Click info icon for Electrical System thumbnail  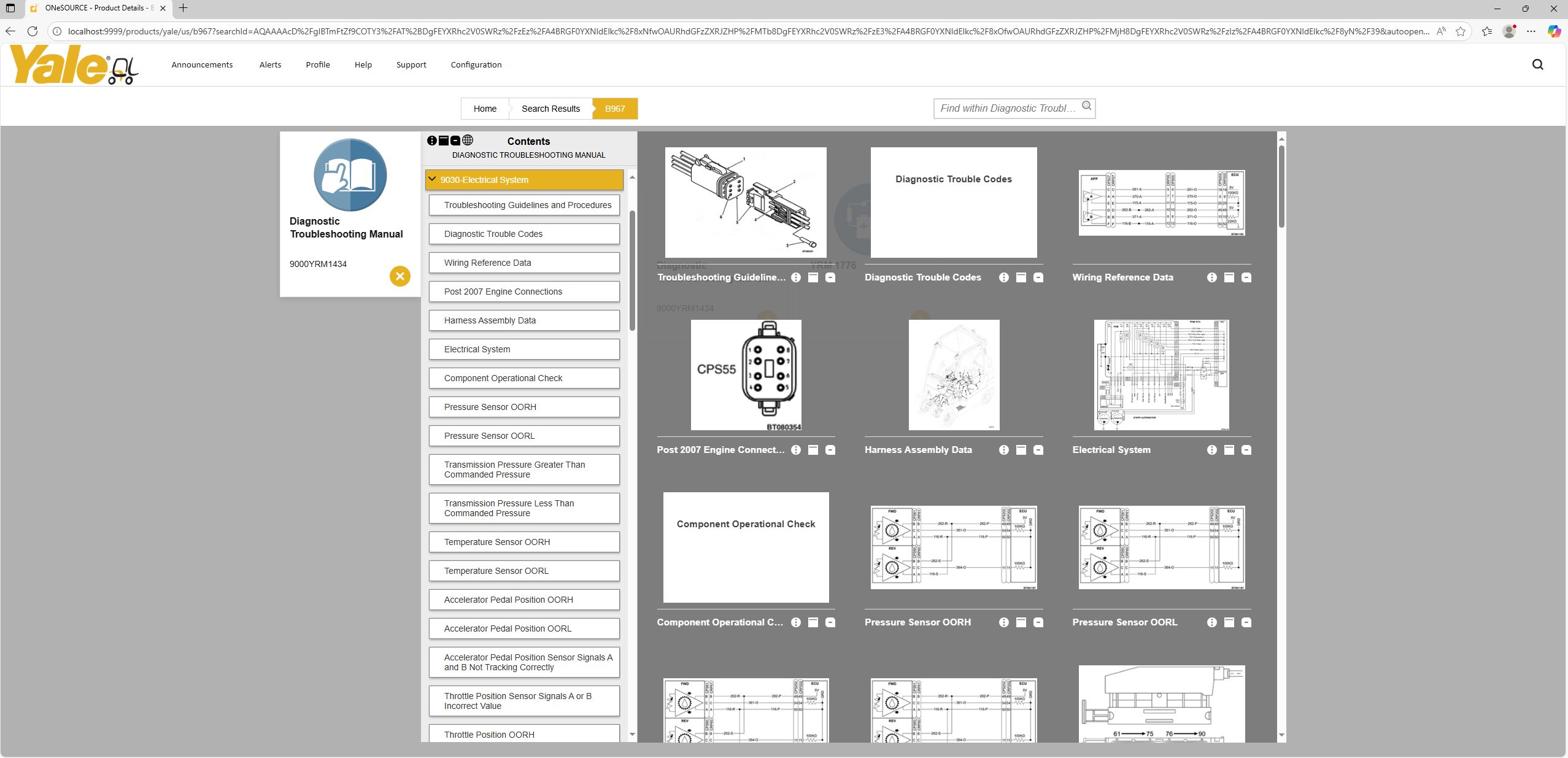(1211, 450)
